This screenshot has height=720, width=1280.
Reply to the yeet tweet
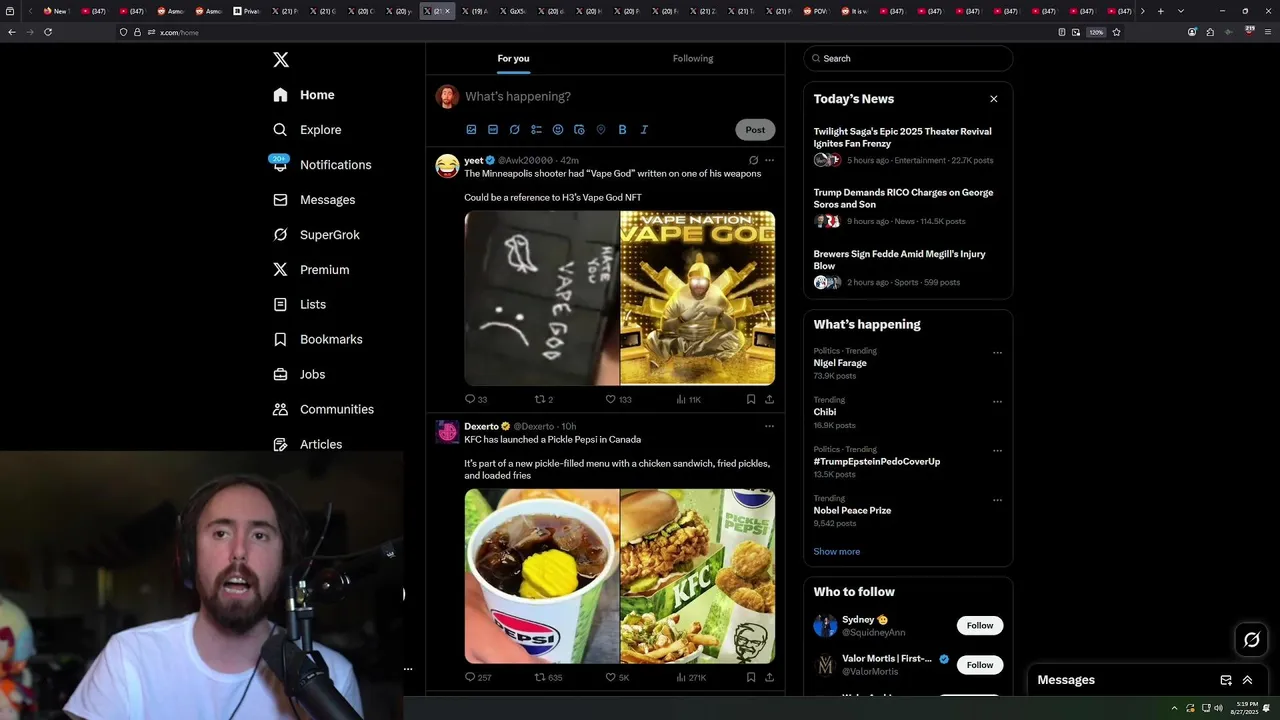point(476,399)
